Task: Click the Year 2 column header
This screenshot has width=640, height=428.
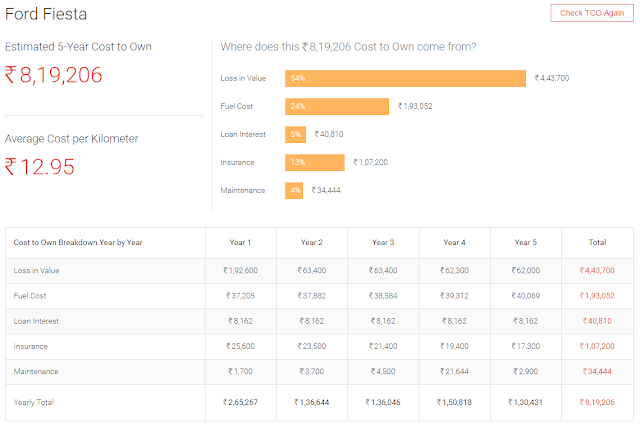Action: (312, 242)
